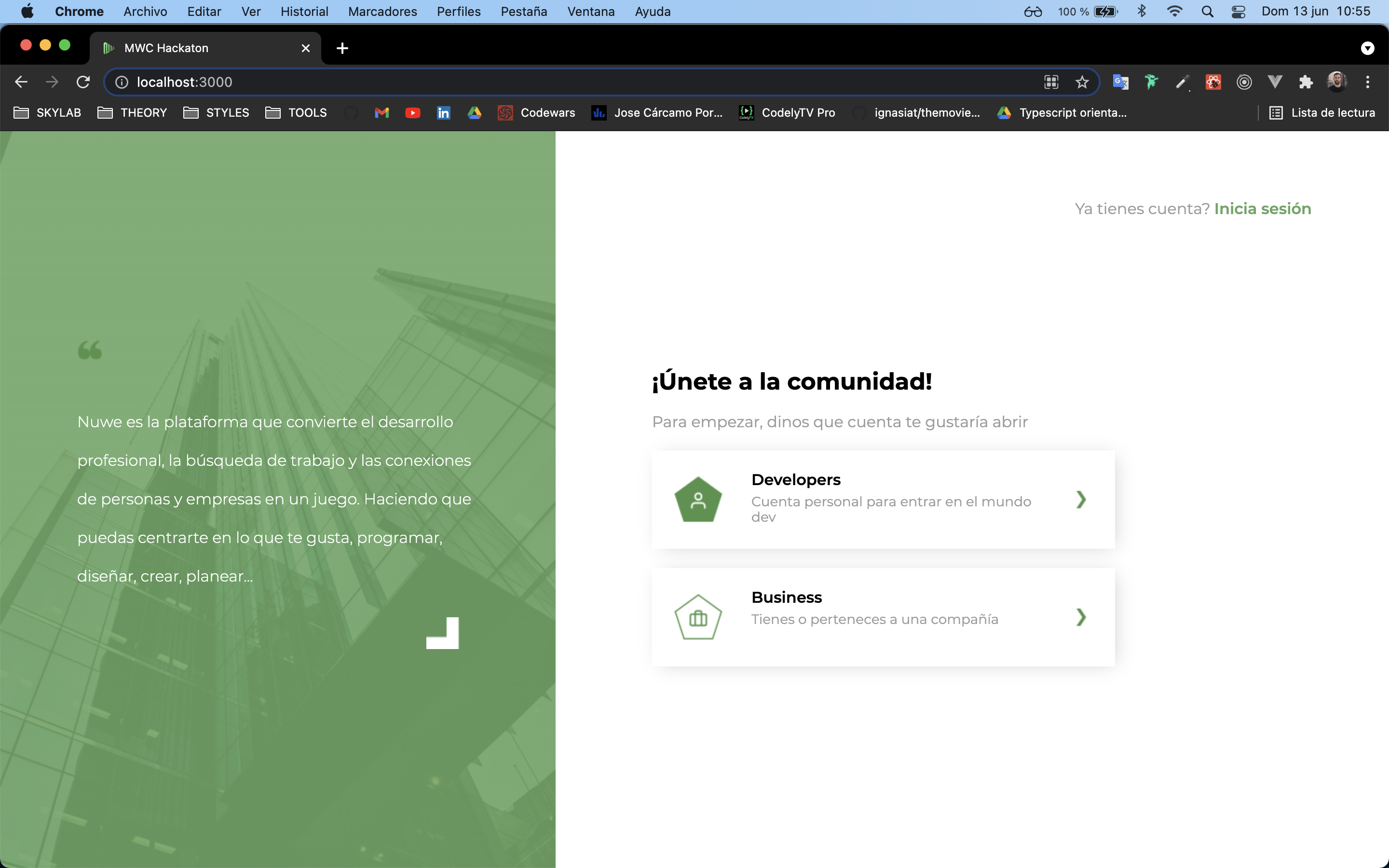1389x868 pixels.
Task: Click the Business briefcase pentagon icon
Action: click(x=698, y=618)
